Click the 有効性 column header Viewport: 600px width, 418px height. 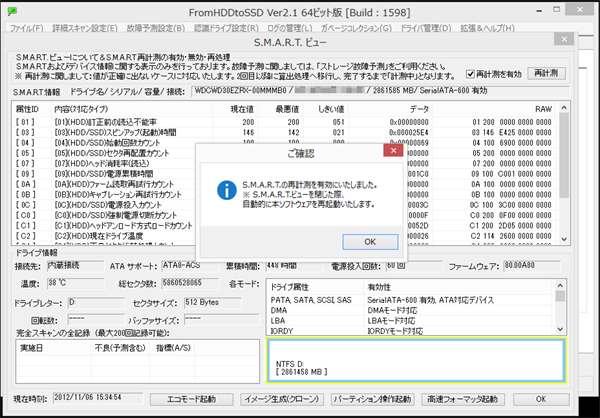(x=459, y=287)
